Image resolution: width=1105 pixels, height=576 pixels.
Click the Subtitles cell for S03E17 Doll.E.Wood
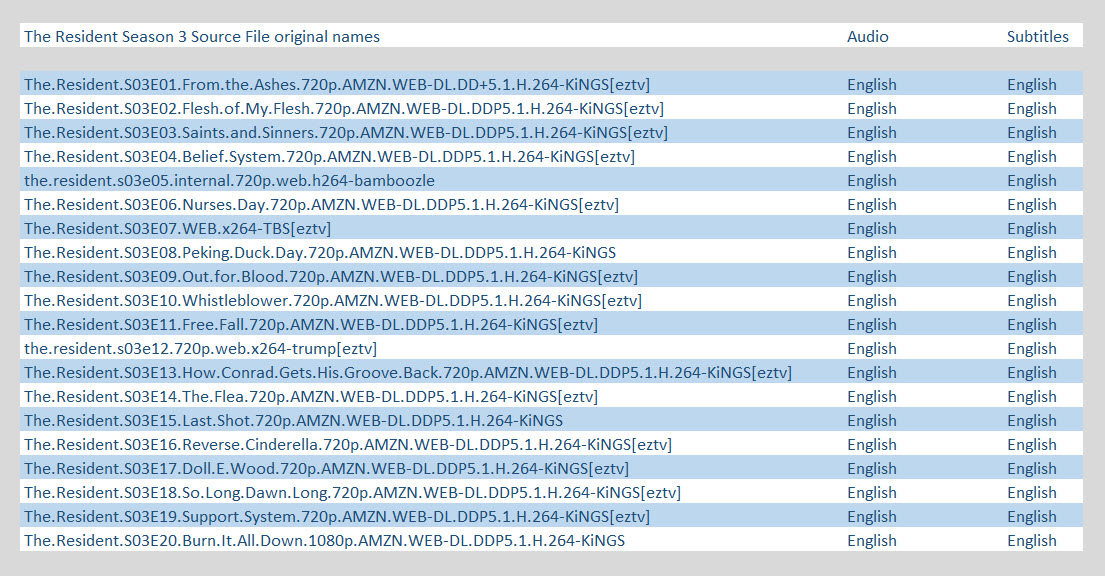click(x=1032, y=468)
